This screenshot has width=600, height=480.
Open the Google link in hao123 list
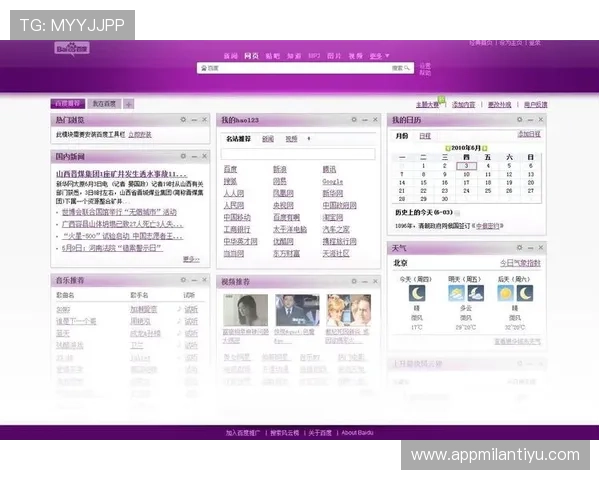[x=333, y=181]
